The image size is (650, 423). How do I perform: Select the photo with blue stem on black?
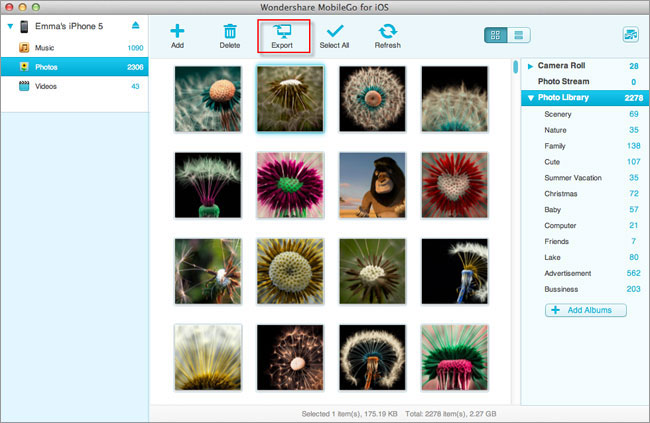click(x=455, y=271)
